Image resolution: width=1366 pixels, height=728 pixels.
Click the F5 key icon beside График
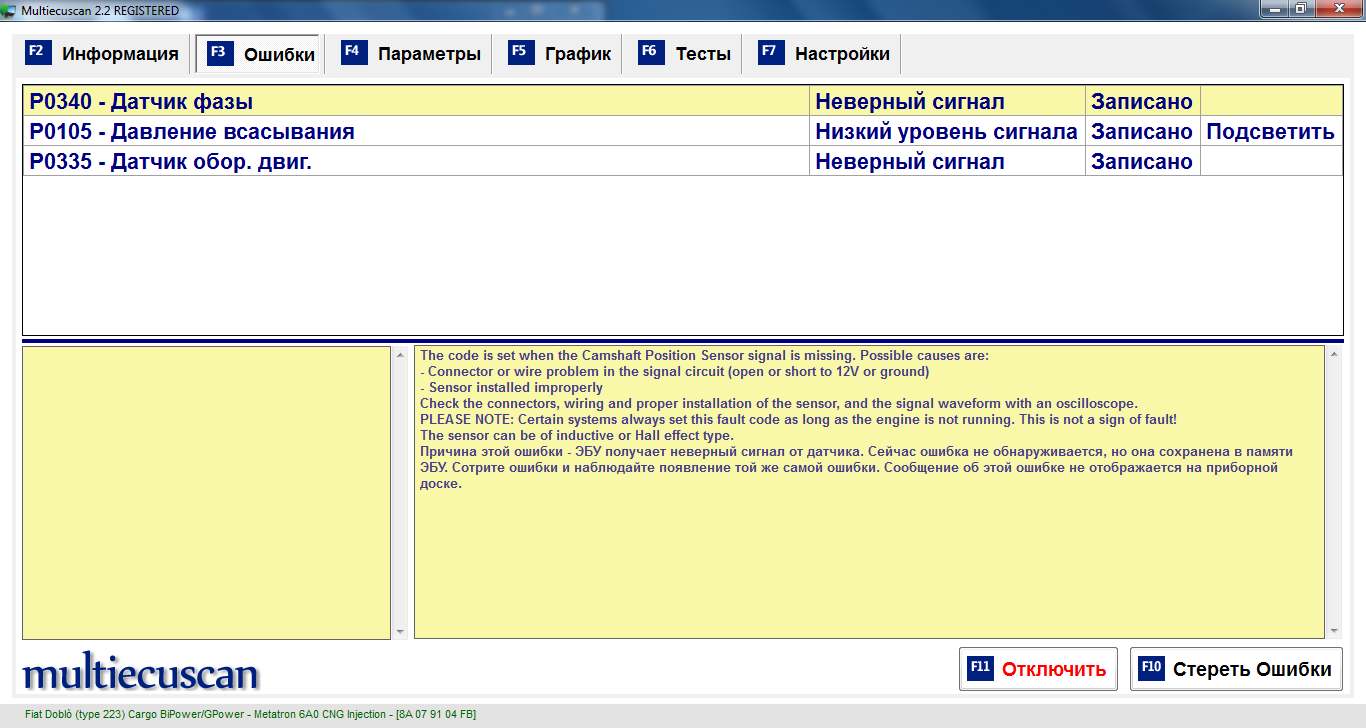point(521,53)
